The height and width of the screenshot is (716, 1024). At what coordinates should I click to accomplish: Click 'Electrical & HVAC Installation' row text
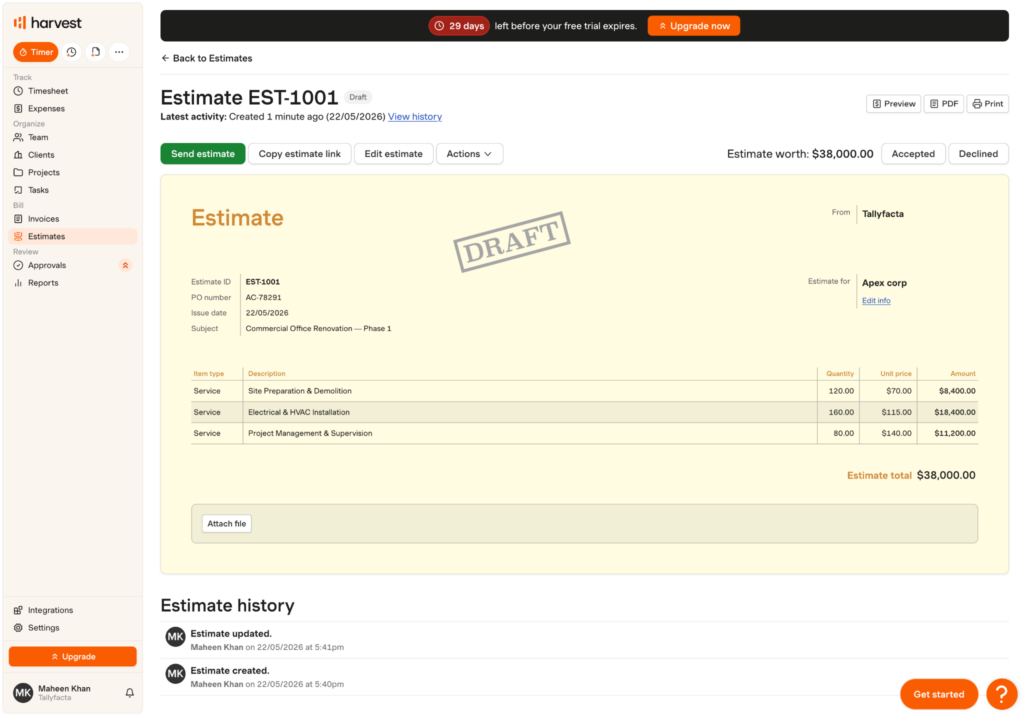coord(299,412)
